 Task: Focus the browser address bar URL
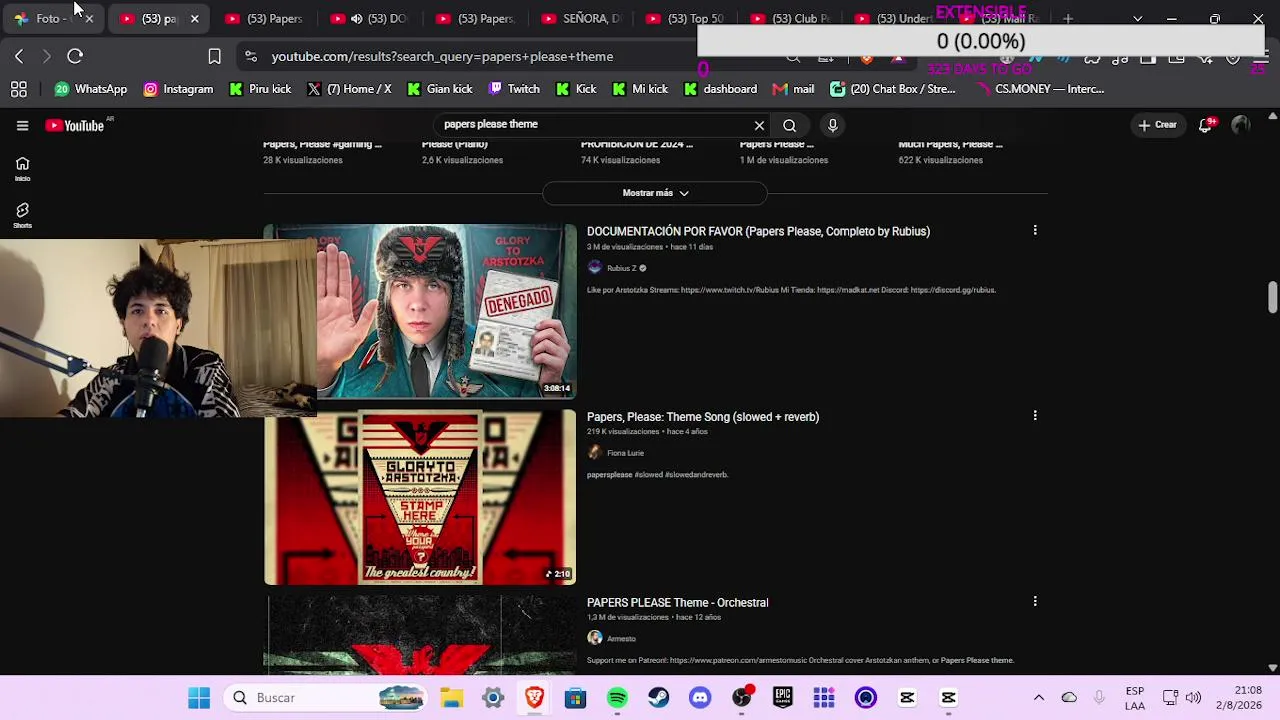[x=442, y=57]
